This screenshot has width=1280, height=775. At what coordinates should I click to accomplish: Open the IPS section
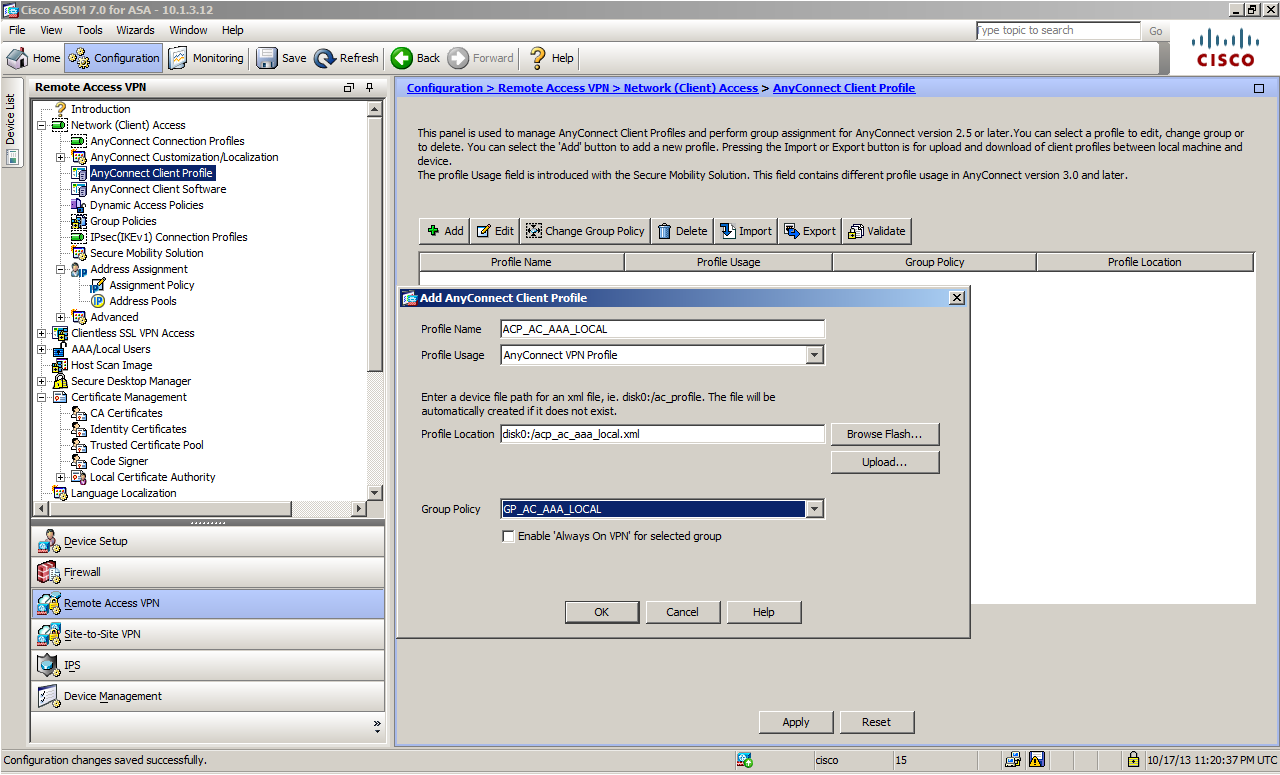(x=208, y=665)
